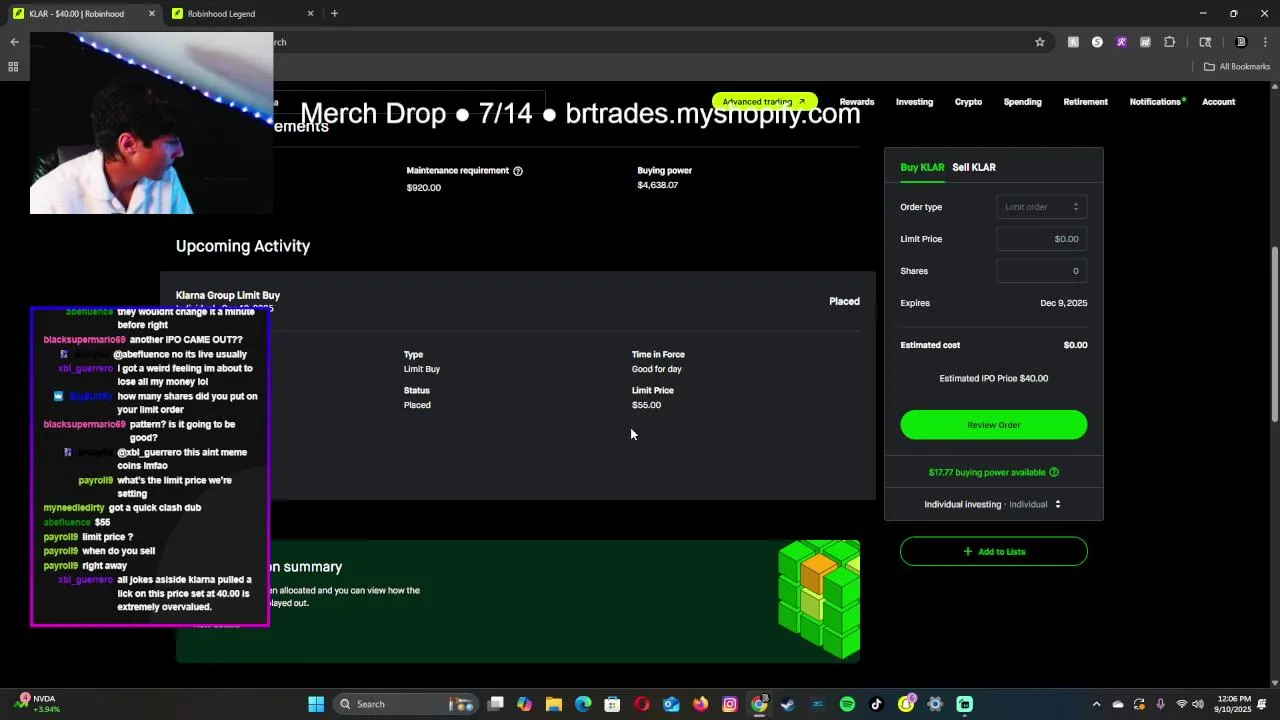Open Individual investing account selector

pyautogui.click(x=993, y=504)
